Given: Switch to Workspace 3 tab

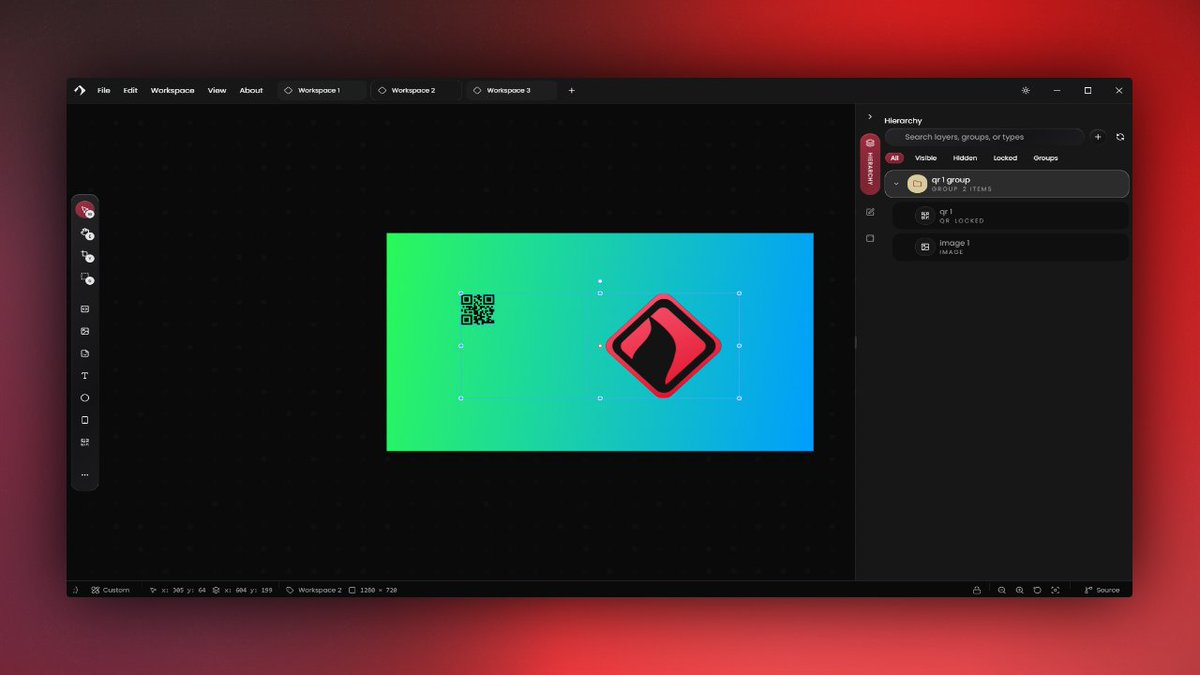Looking at the screenshot, I should click(x=511, y=90).
